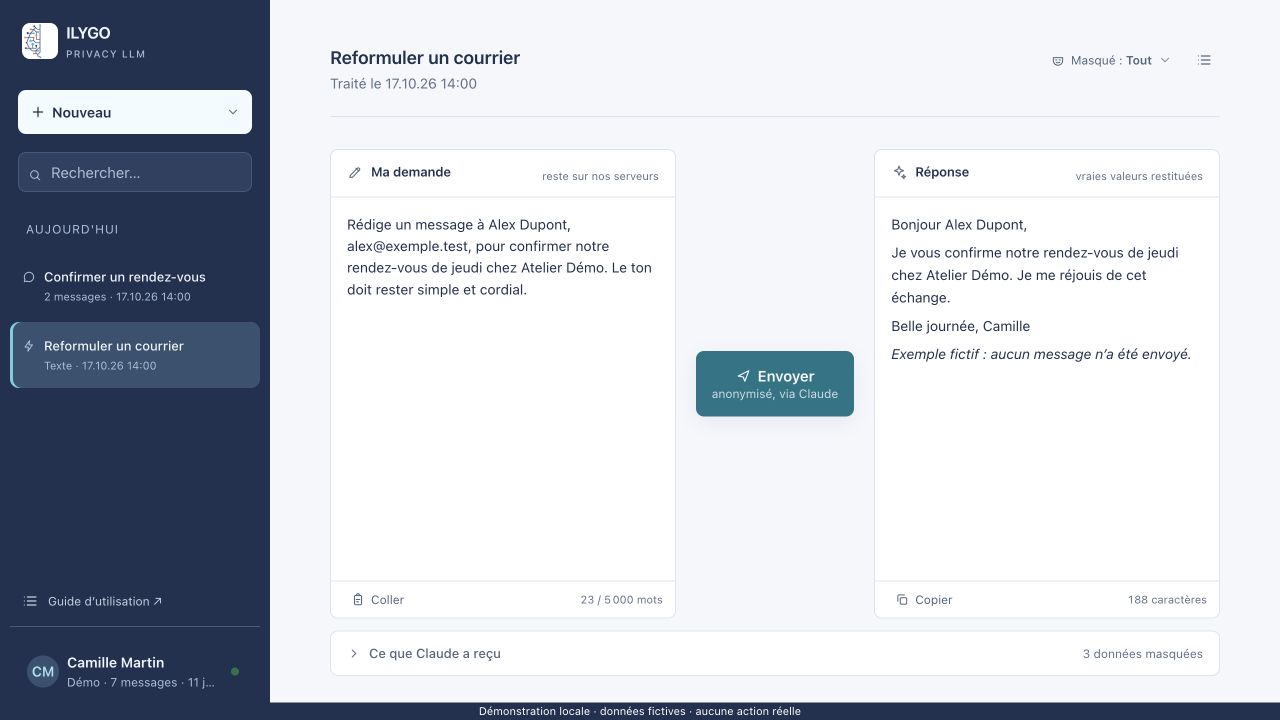Click the Envoyer button

[x=775, y=384]
